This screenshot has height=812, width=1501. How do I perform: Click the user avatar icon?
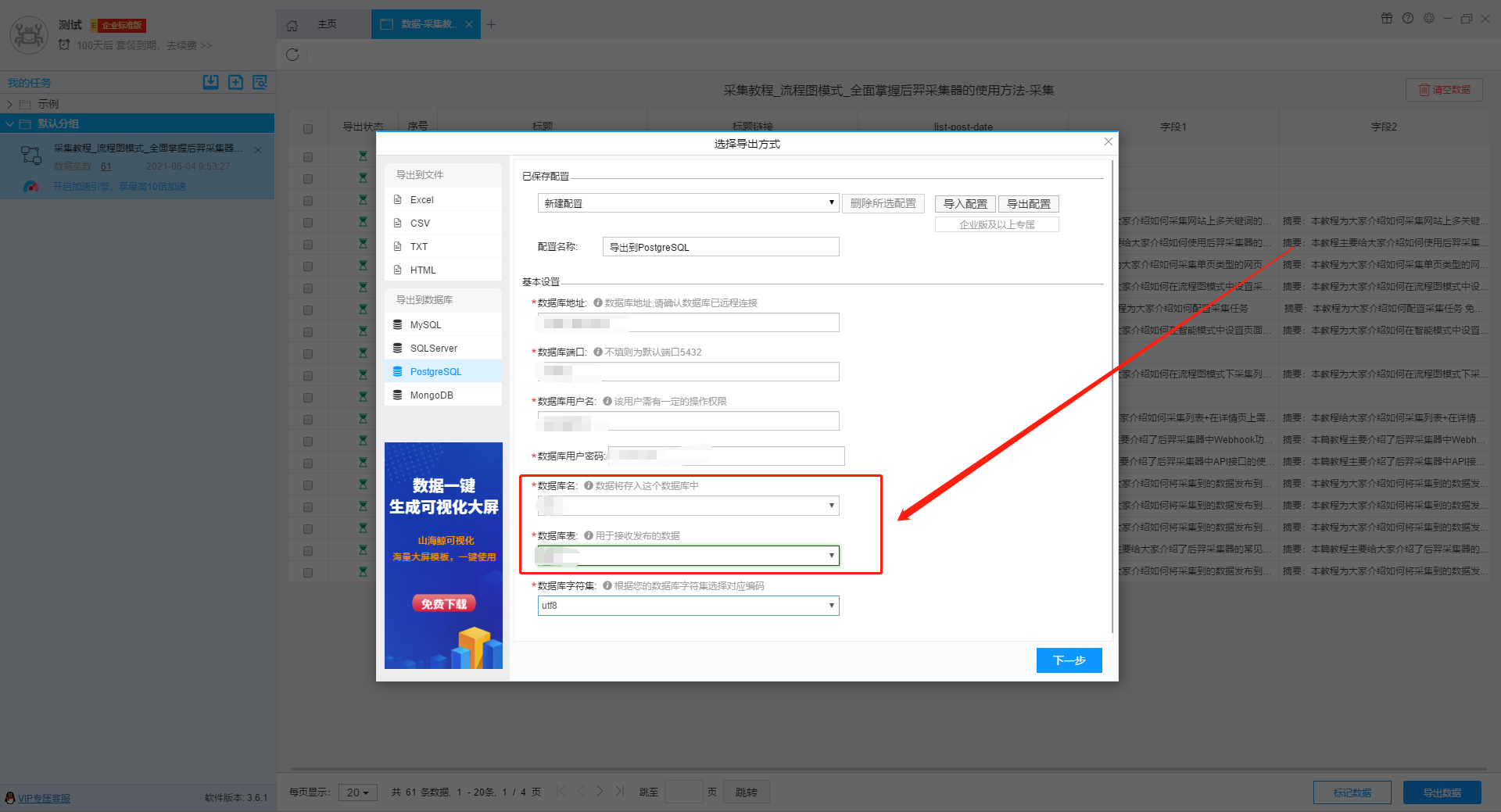[29, 34]
